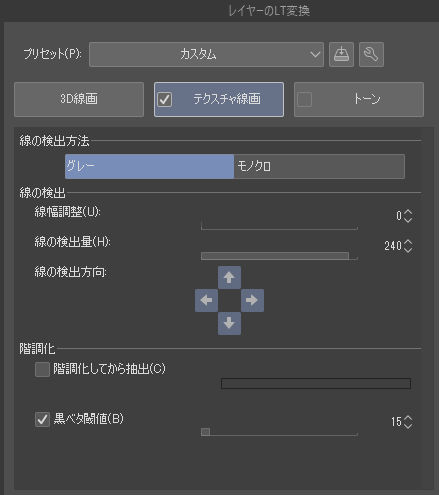
Task: Select the モノクロ detection method
Action: (319, 166)
